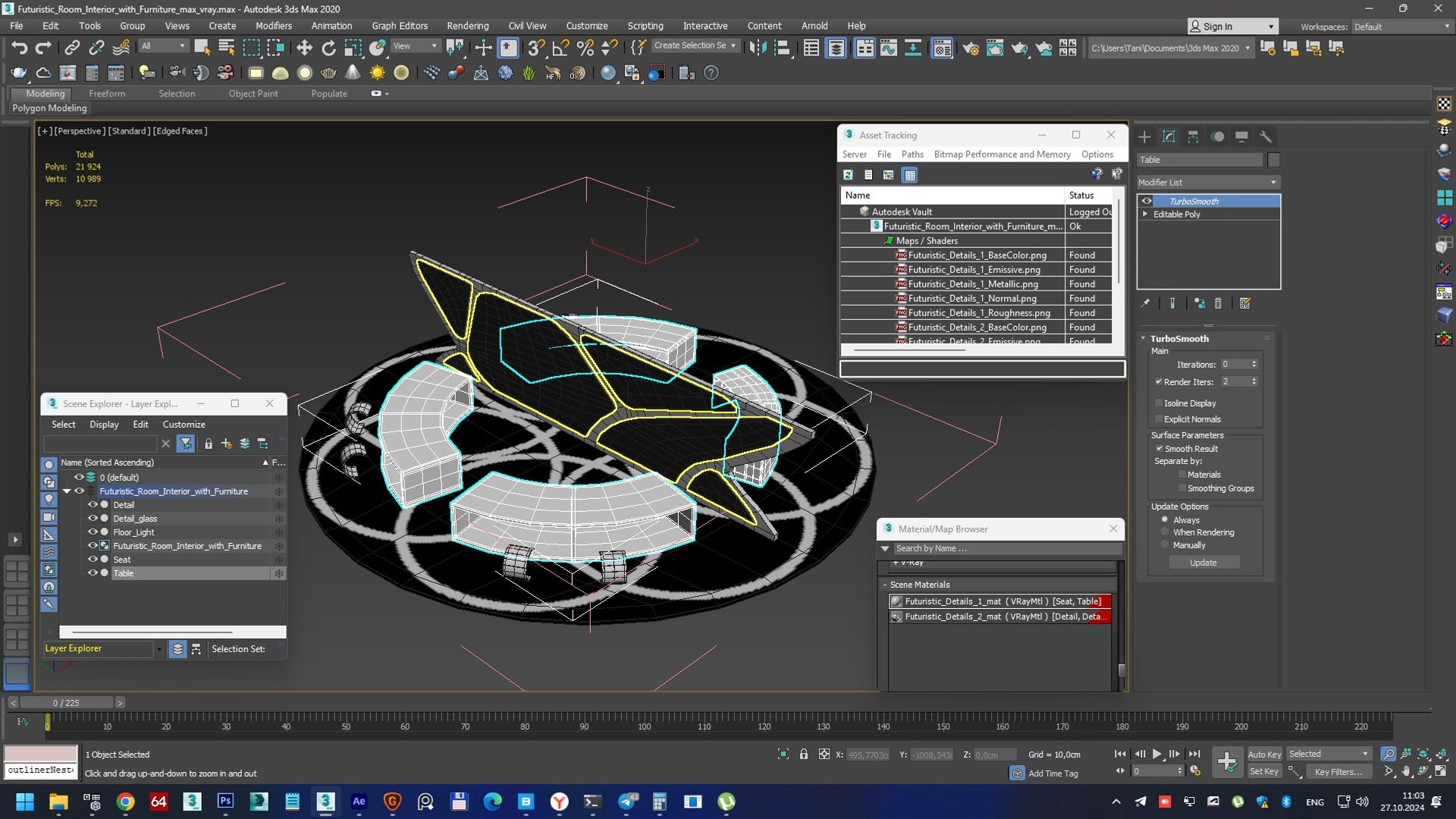1456x819 pixels.
Task: Click the Teapot render setup icon
Action: coord(971,49)
